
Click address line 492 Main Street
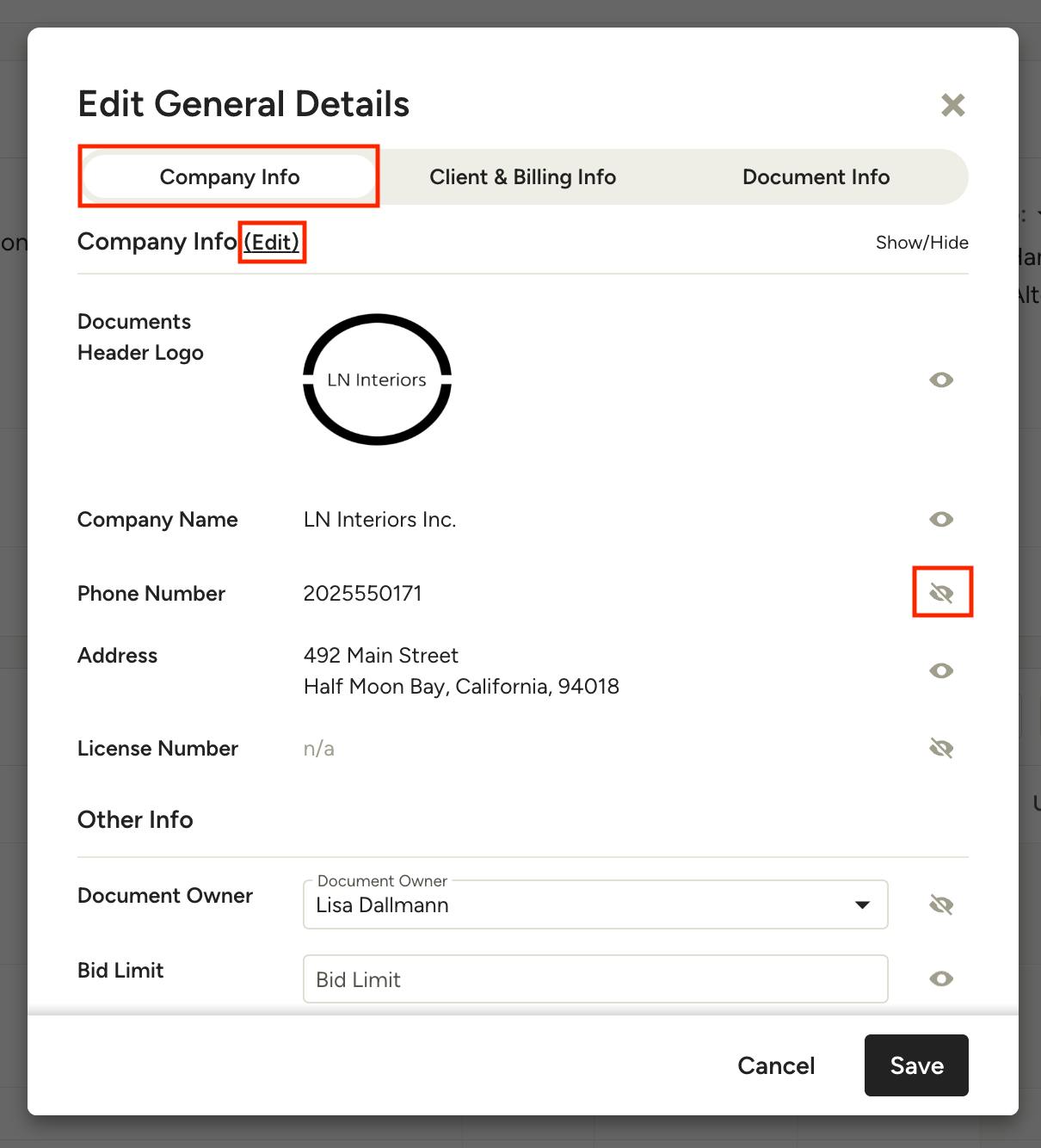(380, 656)
